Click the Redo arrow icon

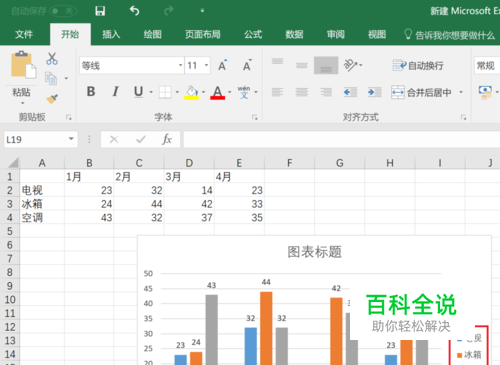tap(169, 11)
